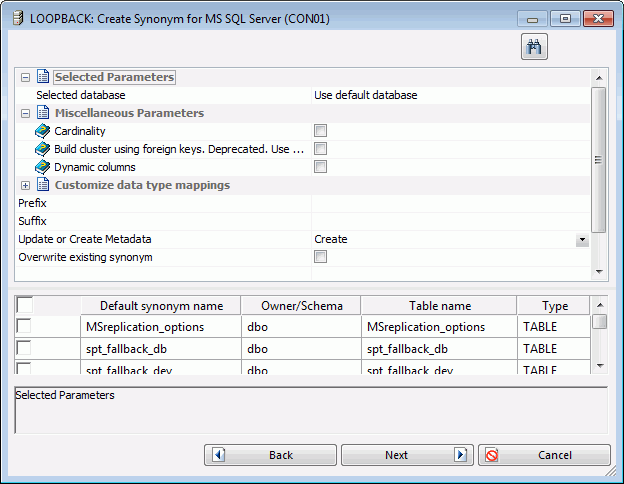Click the Cancel button

click(544, 455)
